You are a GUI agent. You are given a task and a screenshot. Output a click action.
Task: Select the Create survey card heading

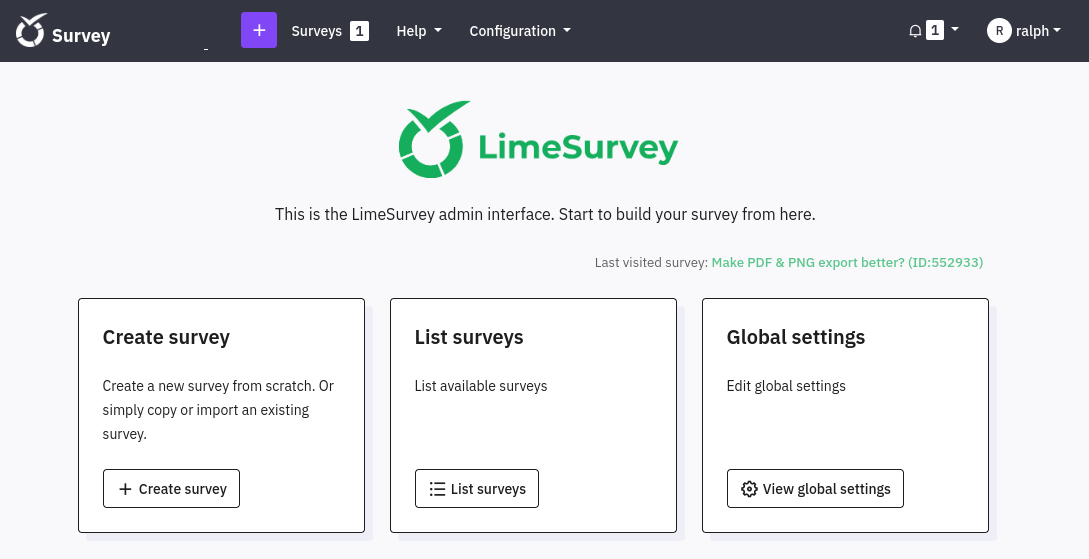coord(166,337)
